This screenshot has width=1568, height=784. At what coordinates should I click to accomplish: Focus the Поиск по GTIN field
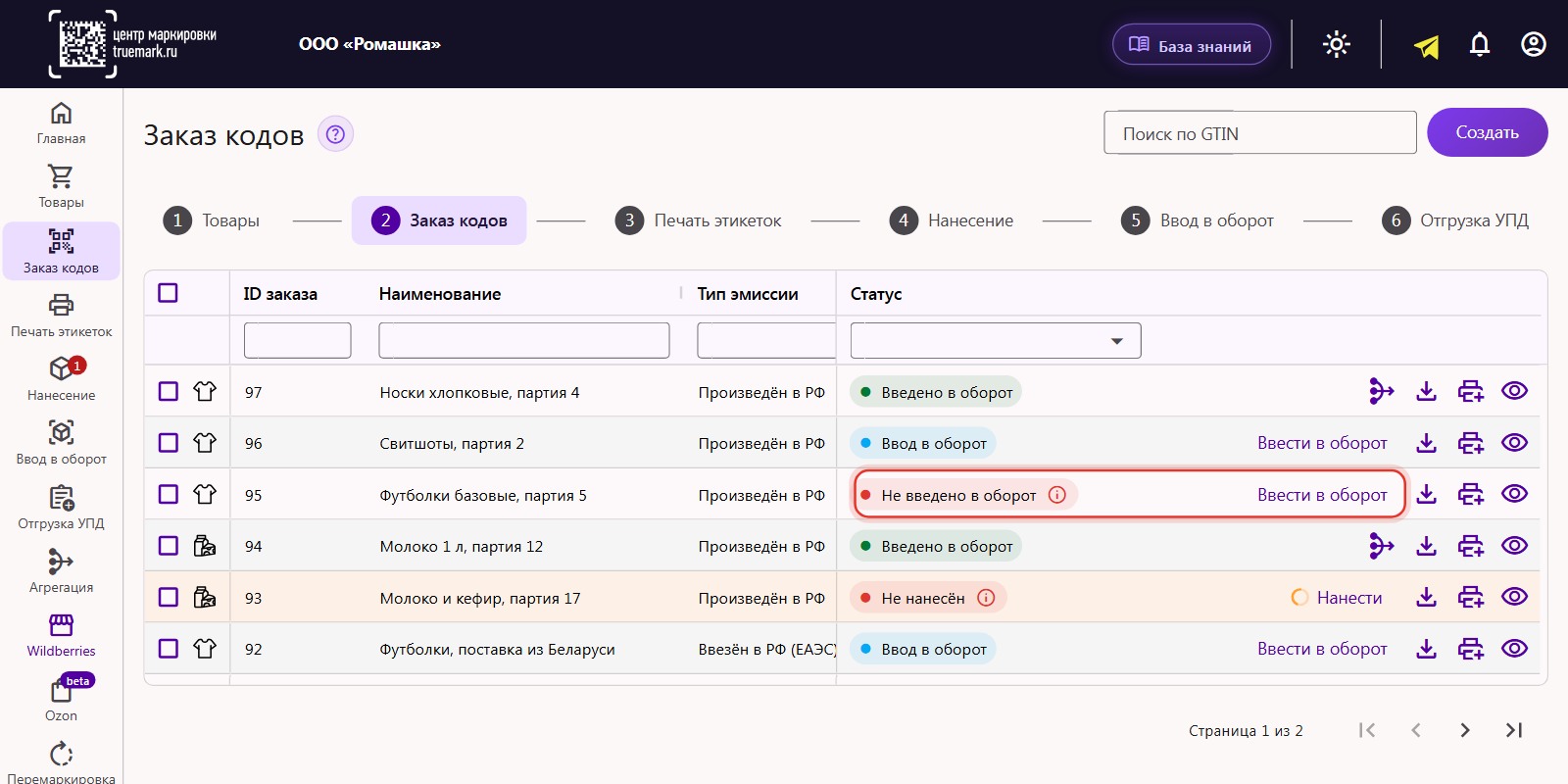[1260, 132]
